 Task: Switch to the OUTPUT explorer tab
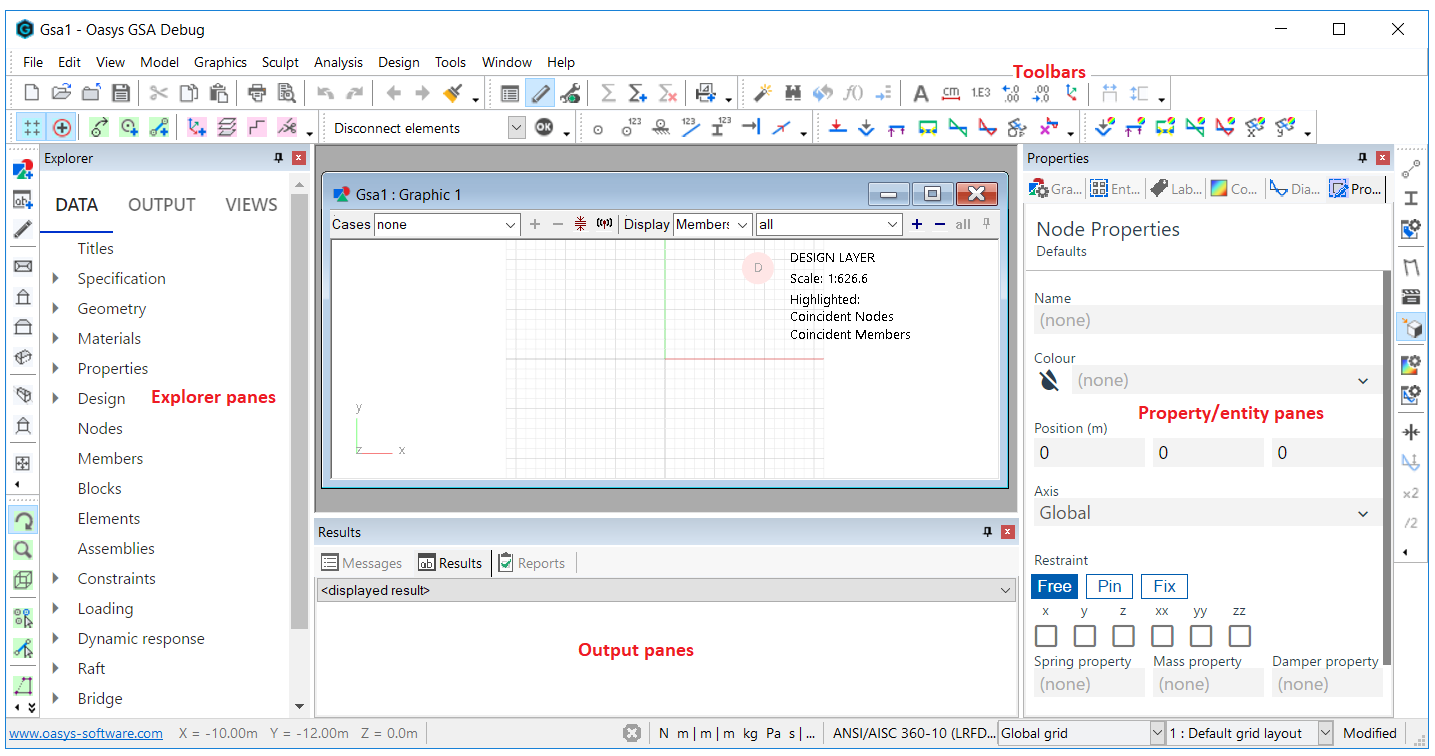coord(161,205)
